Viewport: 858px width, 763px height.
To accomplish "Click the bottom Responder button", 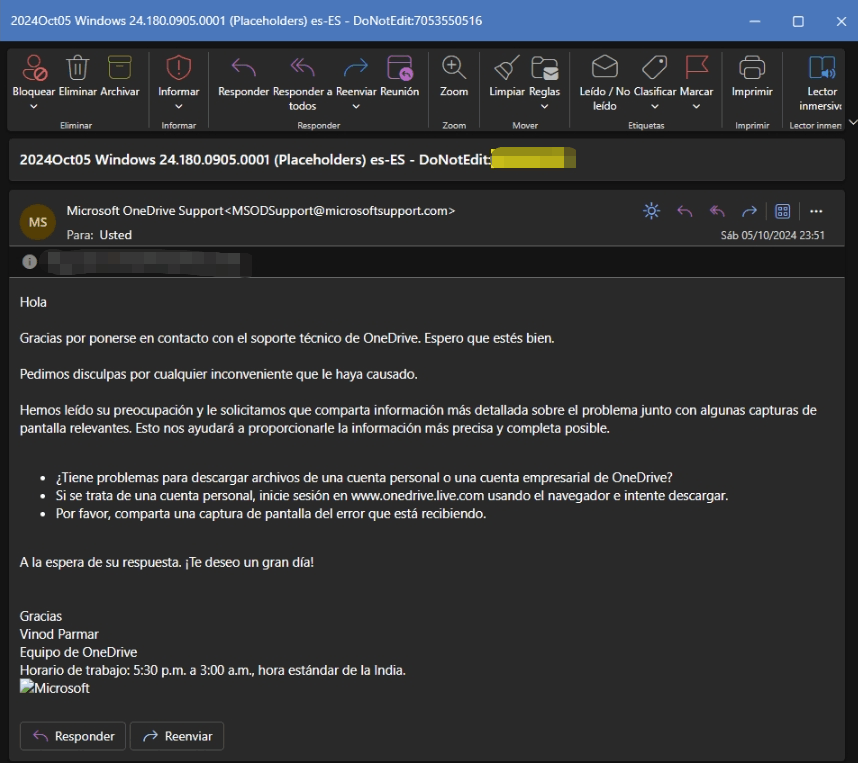I will click(73, 736).
